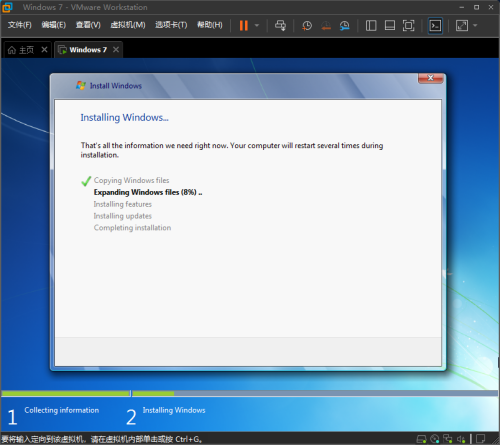Enter full screen mode icon
This screenshot has width=500, height=445.
click(x=408, y=26)
